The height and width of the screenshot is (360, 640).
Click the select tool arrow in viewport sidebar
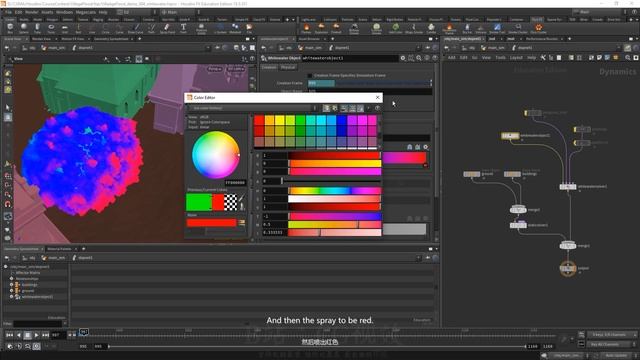[8, 107]
